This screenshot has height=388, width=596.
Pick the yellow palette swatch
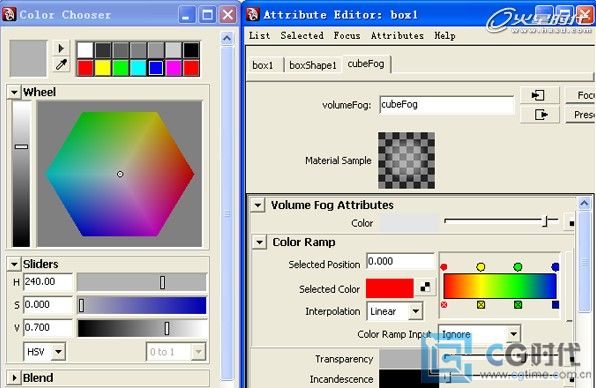[x=103, y=68]
